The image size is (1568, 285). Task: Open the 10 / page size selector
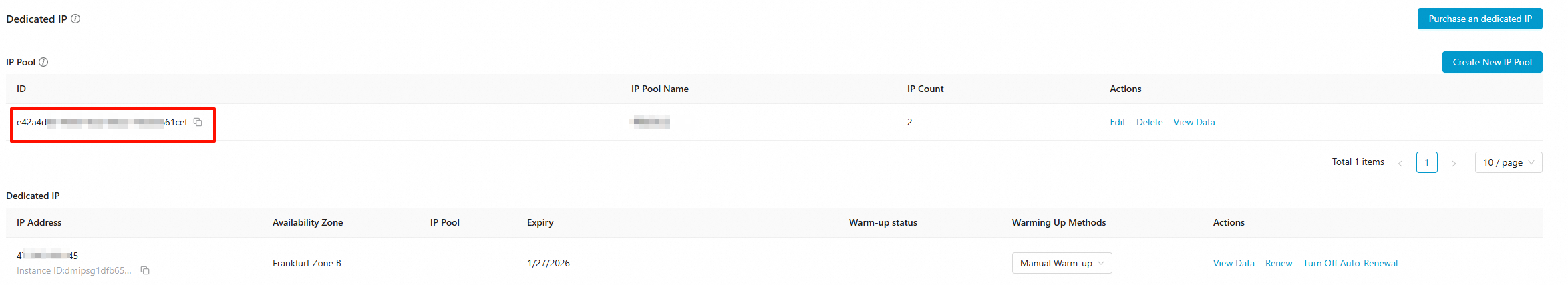click(x=1508, y=162)
